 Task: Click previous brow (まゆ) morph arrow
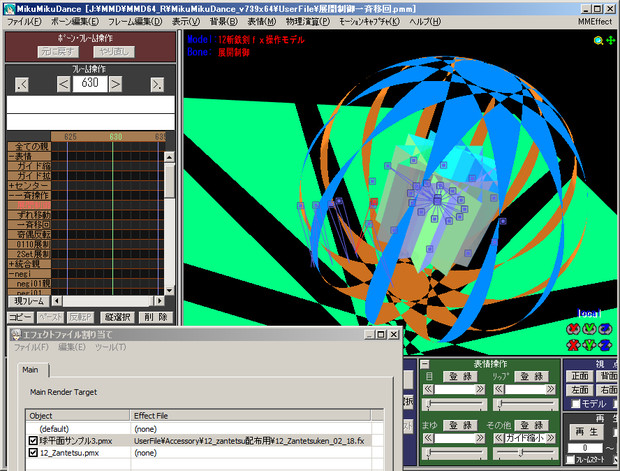(x=428, y=438)
